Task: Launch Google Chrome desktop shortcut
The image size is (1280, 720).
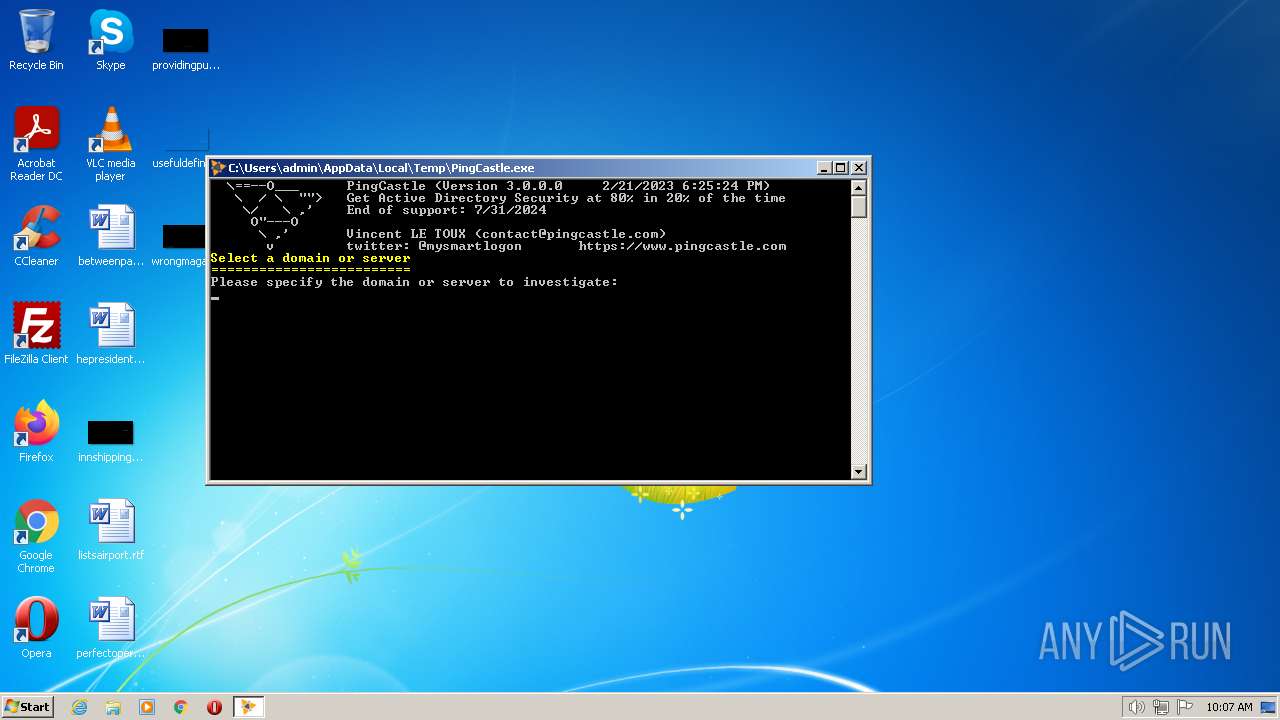Action: (x=36, y=535)
